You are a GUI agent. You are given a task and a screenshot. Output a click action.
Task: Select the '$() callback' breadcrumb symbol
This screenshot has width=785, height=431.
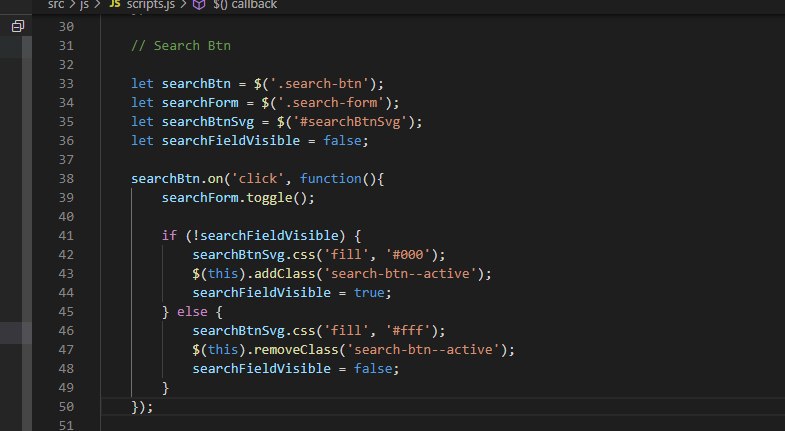coord(245,5)
